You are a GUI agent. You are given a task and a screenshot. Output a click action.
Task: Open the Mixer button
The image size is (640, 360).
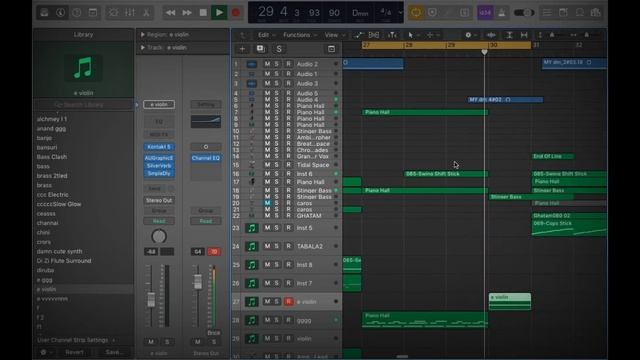(x=130, y=13)
